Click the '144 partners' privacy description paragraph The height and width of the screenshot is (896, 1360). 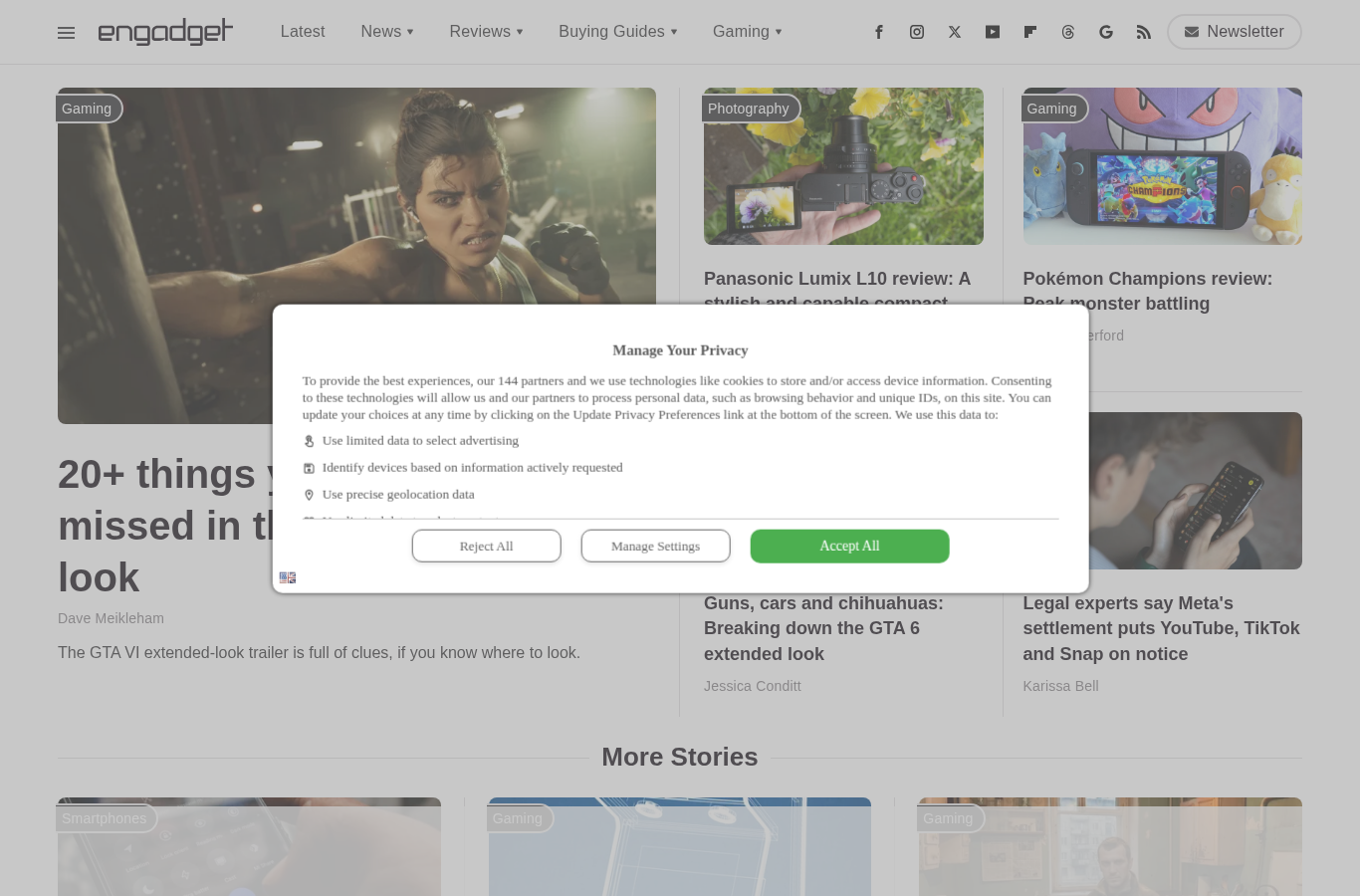(677, 397)
